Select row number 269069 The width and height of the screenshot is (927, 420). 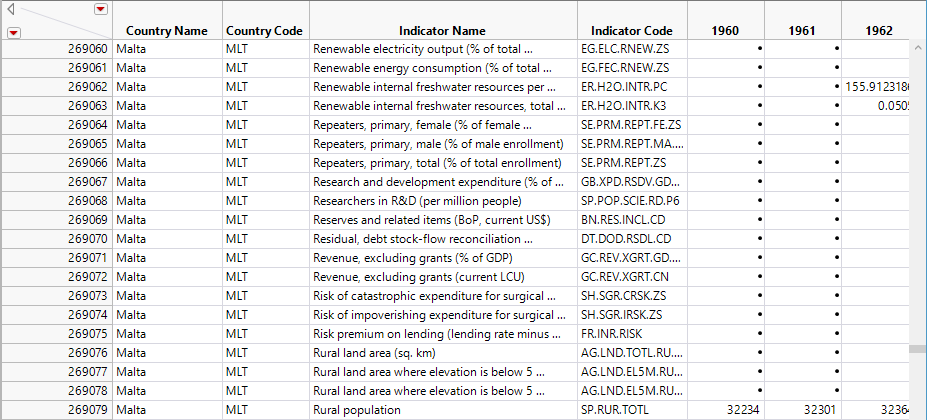point(56,219)
